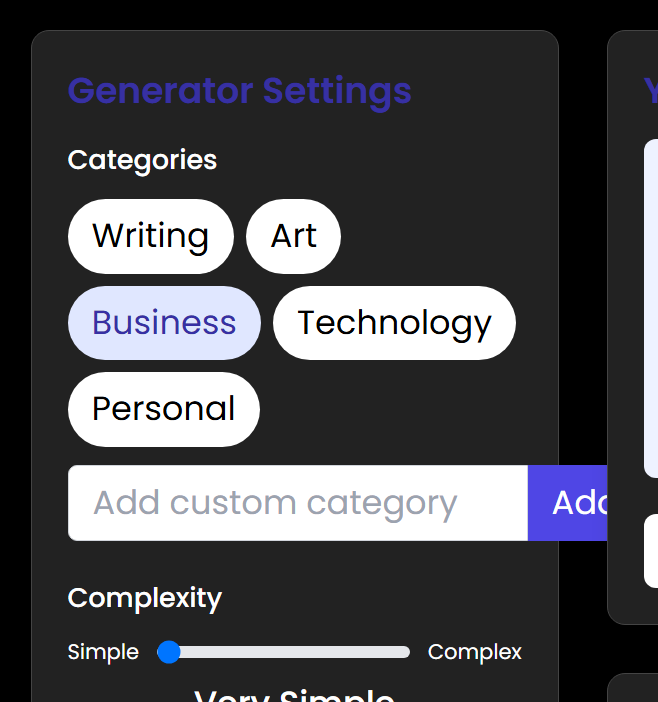Deselect the highlighted Business category chip
This screenshot has width=658, height=702.
click(x=164, y=323)
